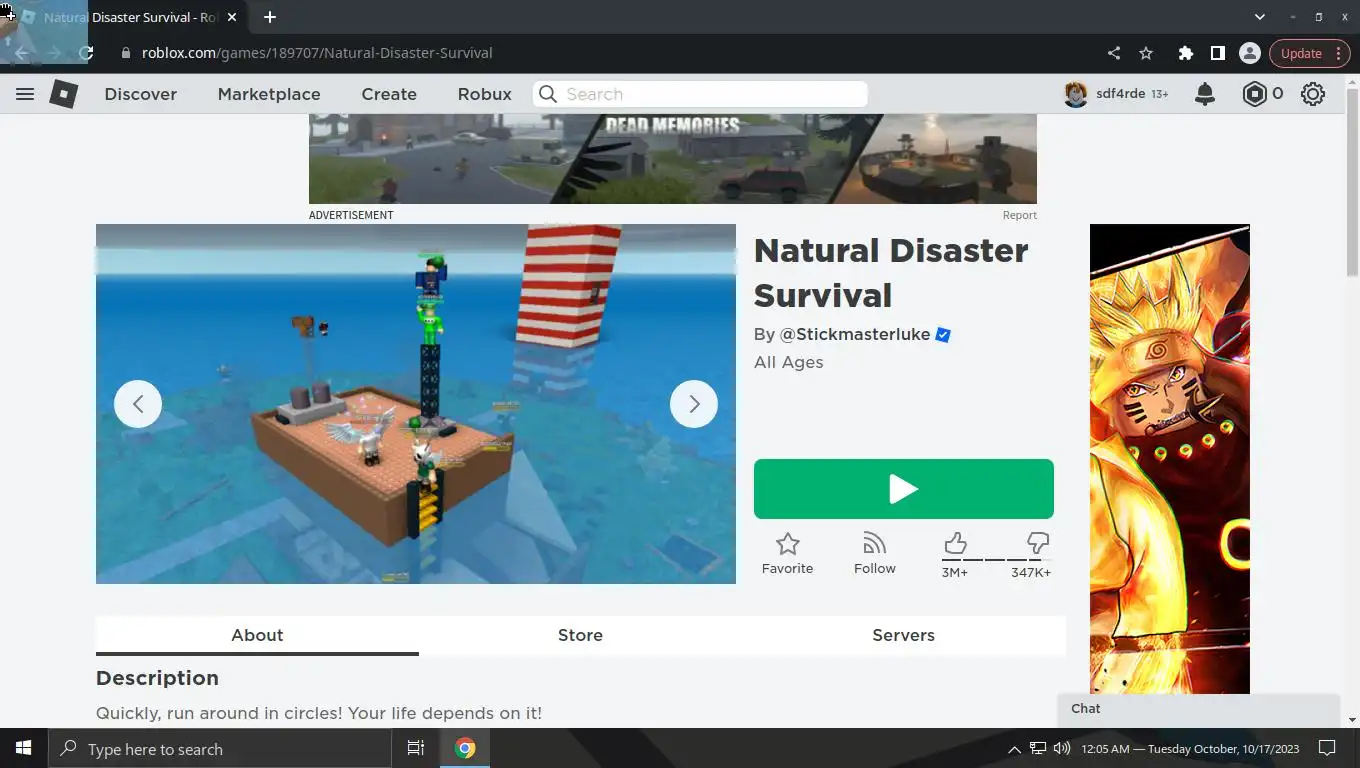Viewport: 1360px width, 768px height.
Task: Switch to the Store tab
Action: pos(580,635)
